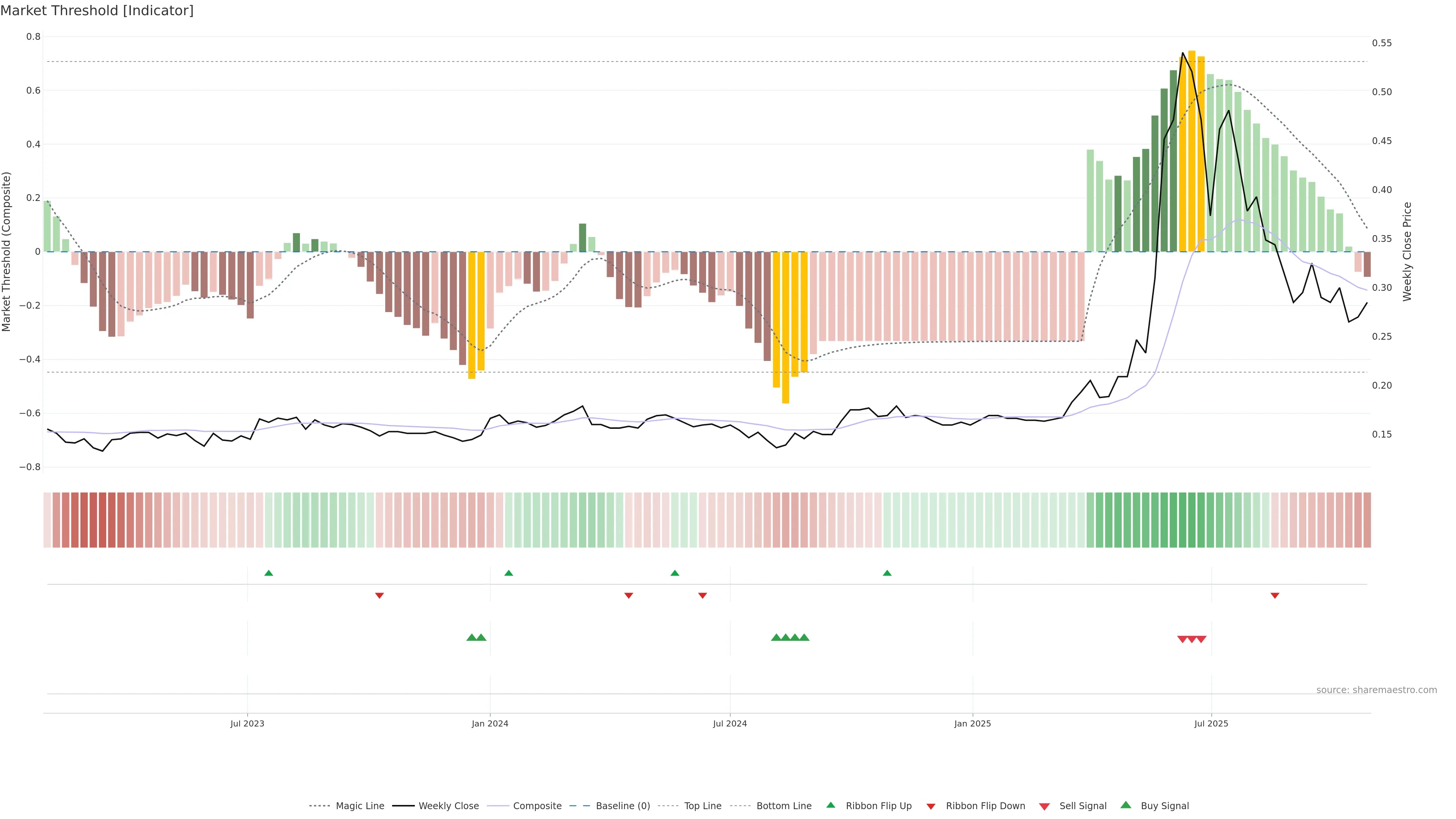
Task: Click the Weekly Close Price axis title
Action: click(1407, 251)
